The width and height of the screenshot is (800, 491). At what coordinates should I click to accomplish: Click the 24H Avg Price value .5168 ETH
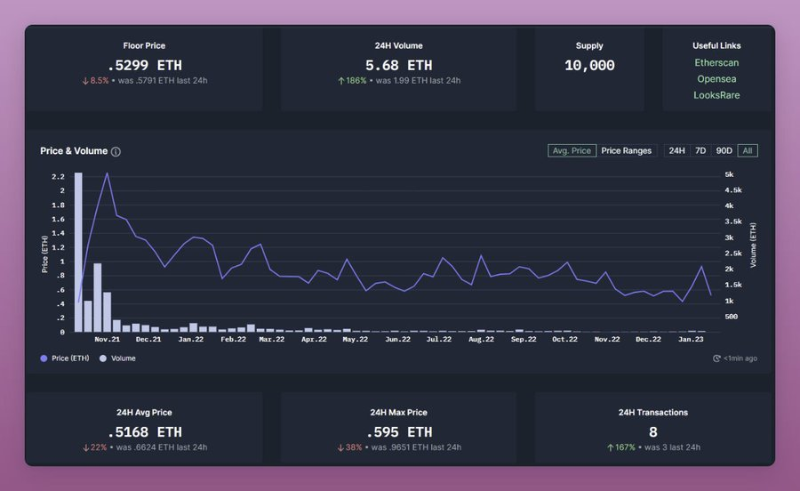tap(144, 432)
